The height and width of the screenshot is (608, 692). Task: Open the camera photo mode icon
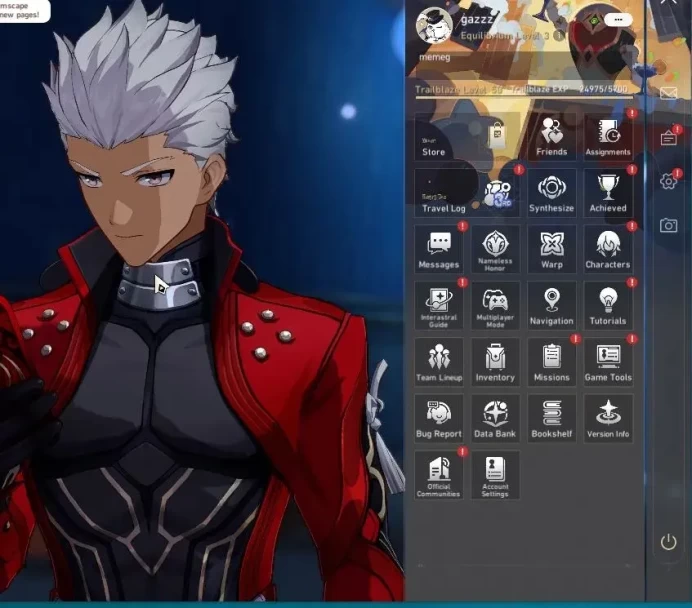668,225
